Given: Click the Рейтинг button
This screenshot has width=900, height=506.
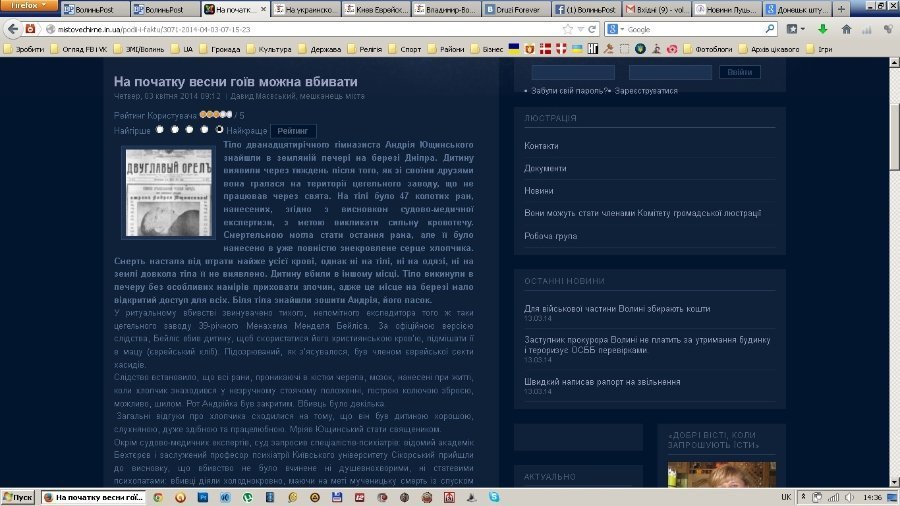Looking at the screenshot, I should [293, 130].
